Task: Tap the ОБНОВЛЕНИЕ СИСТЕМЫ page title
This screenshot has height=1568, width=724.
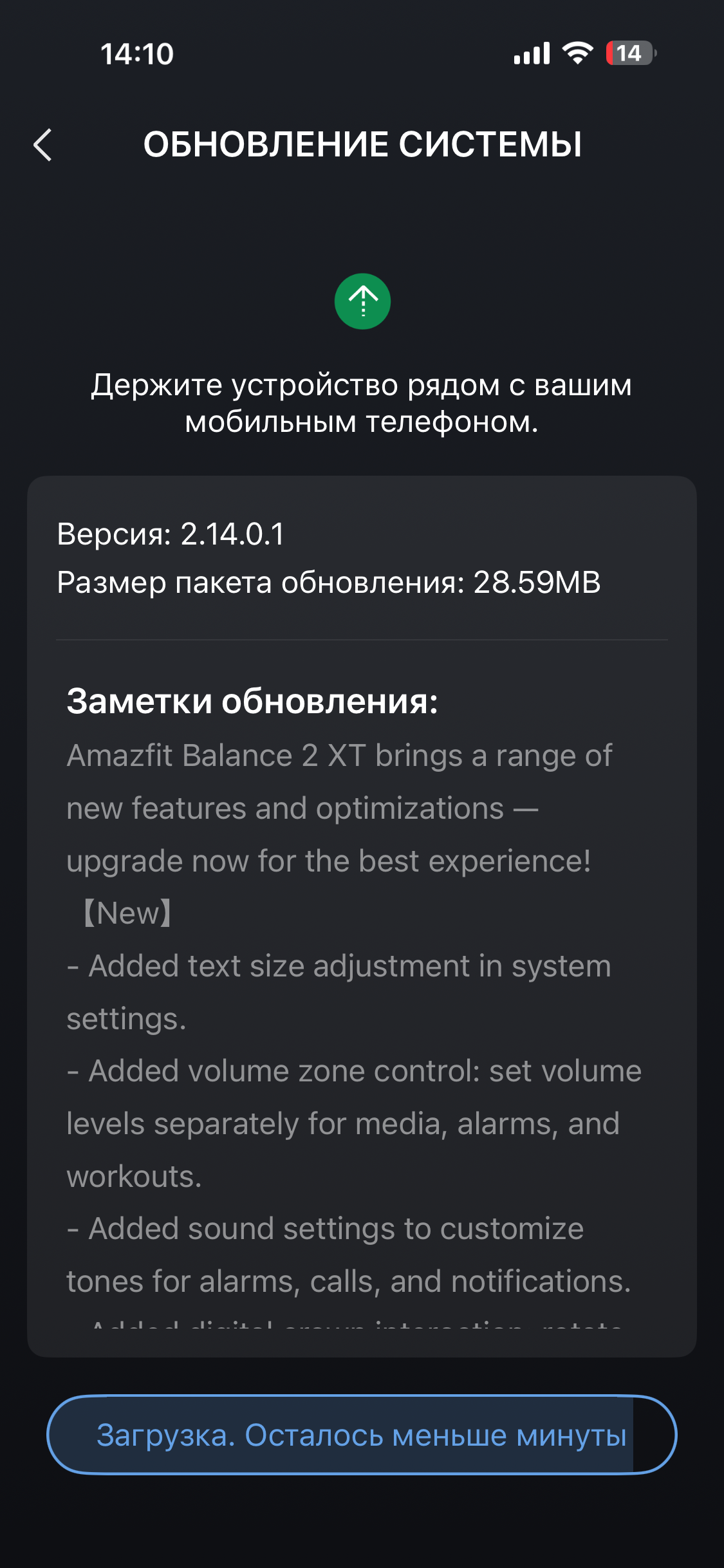Action: [362, 144]
